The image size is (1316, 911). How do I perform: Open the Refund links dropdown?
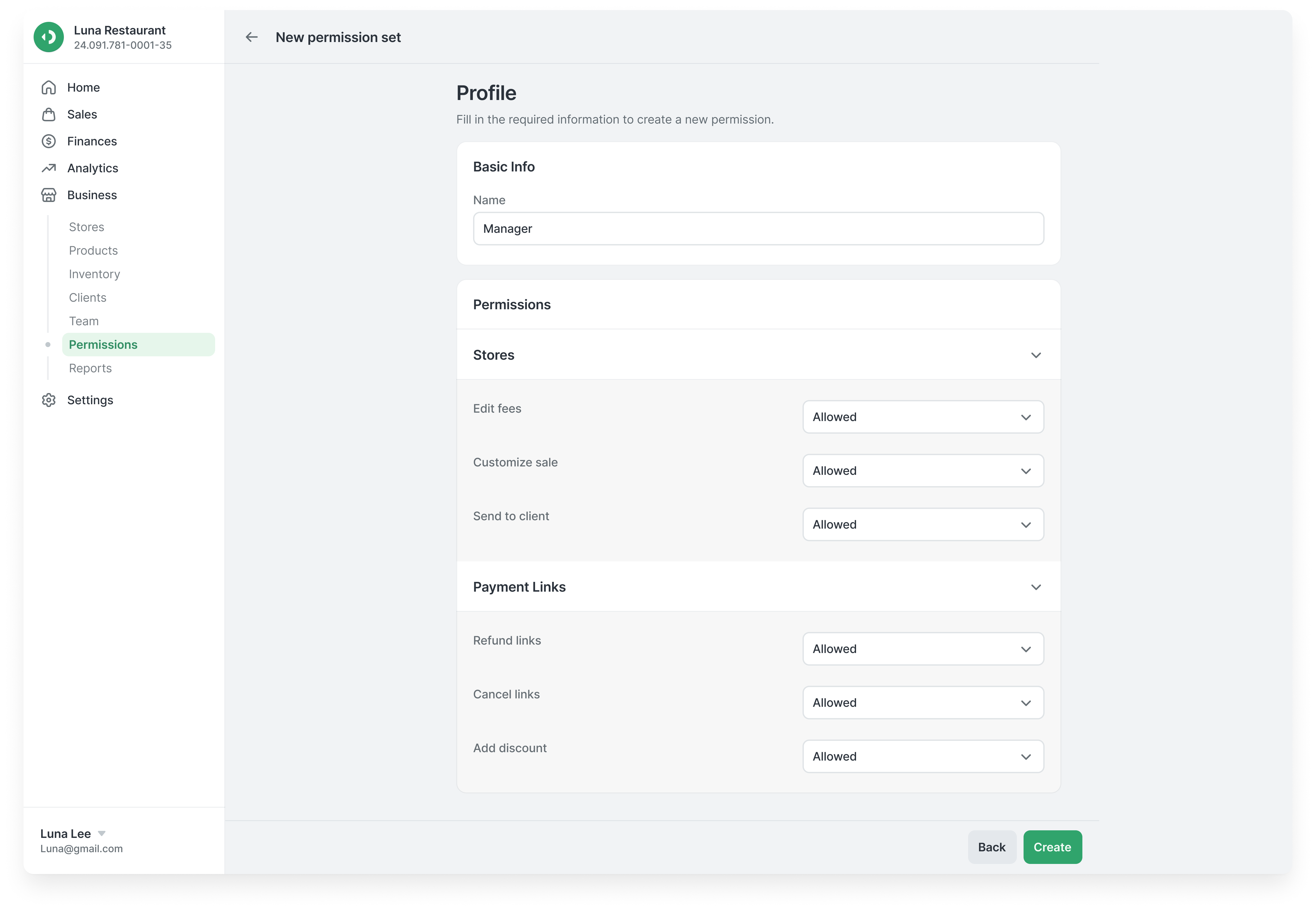[x=923, y=649]
